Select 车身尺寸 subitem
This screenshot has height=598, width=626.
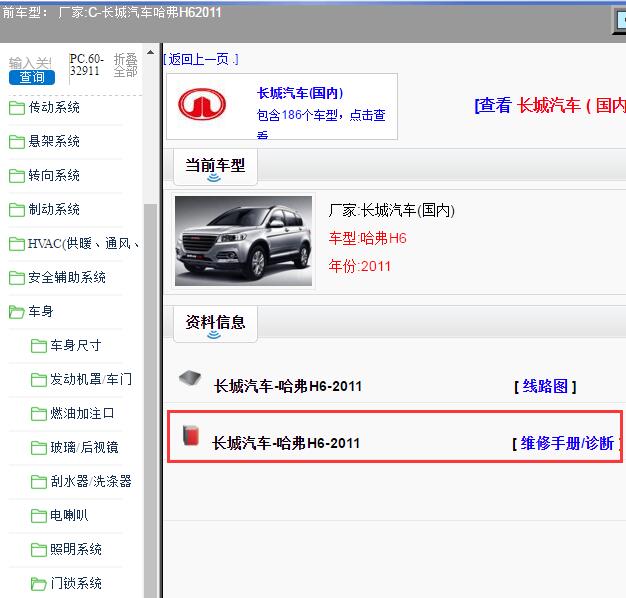76,345
